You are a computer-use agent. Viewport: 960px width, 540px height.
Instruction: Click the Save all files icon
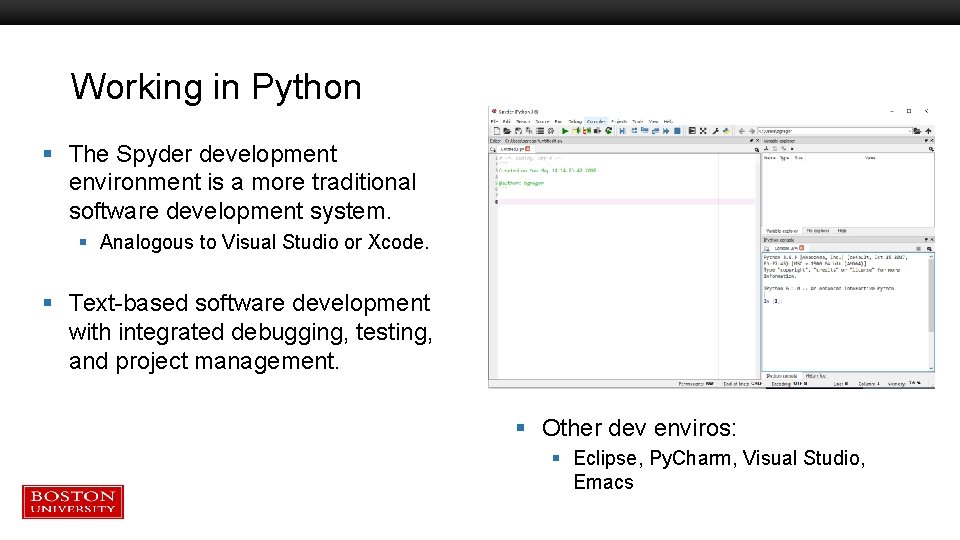pyautogui.click(x=529, y=131)
